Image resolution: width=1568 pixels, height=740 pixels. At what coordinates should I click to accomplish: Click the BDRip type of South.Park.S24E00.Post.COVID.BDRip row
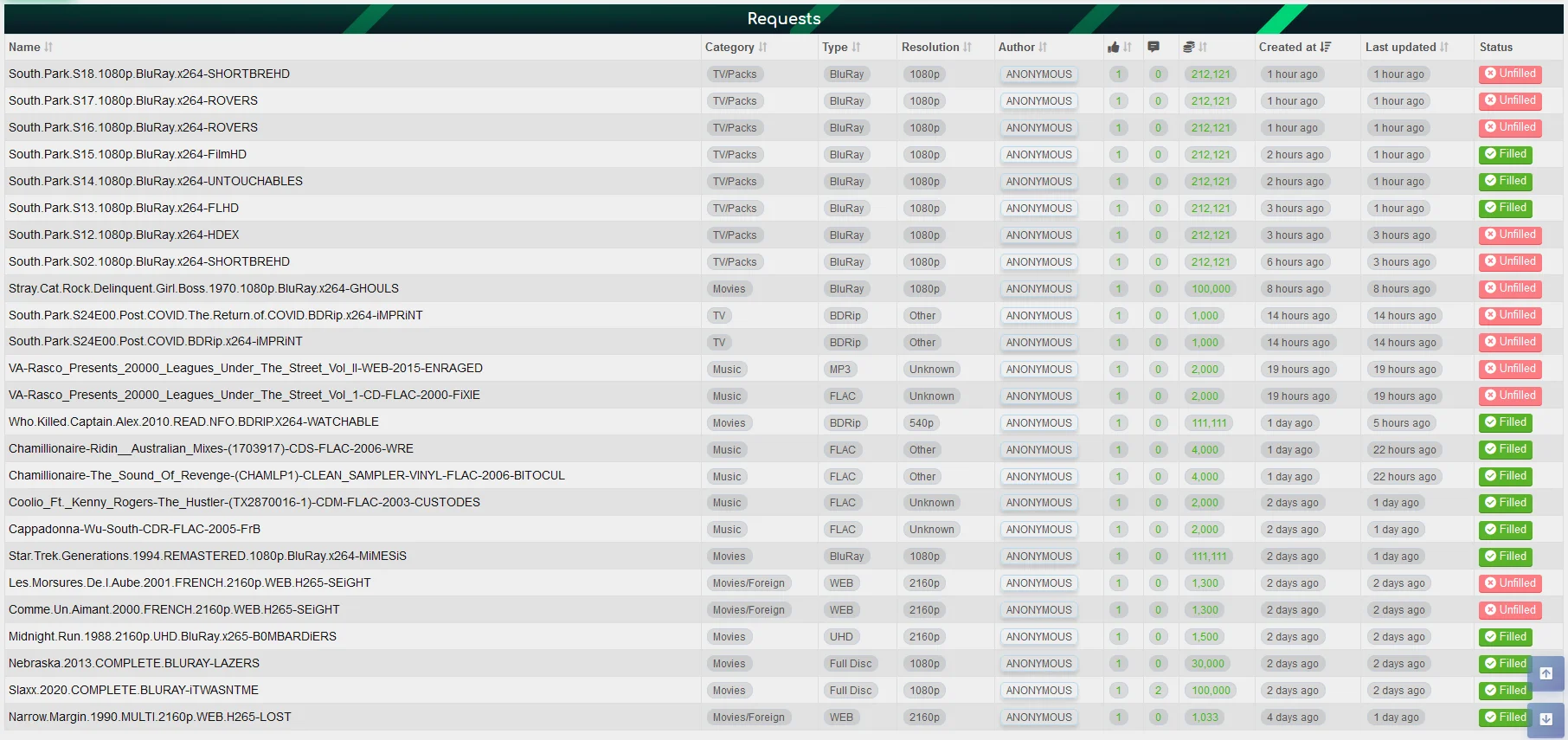pos(845,343)
